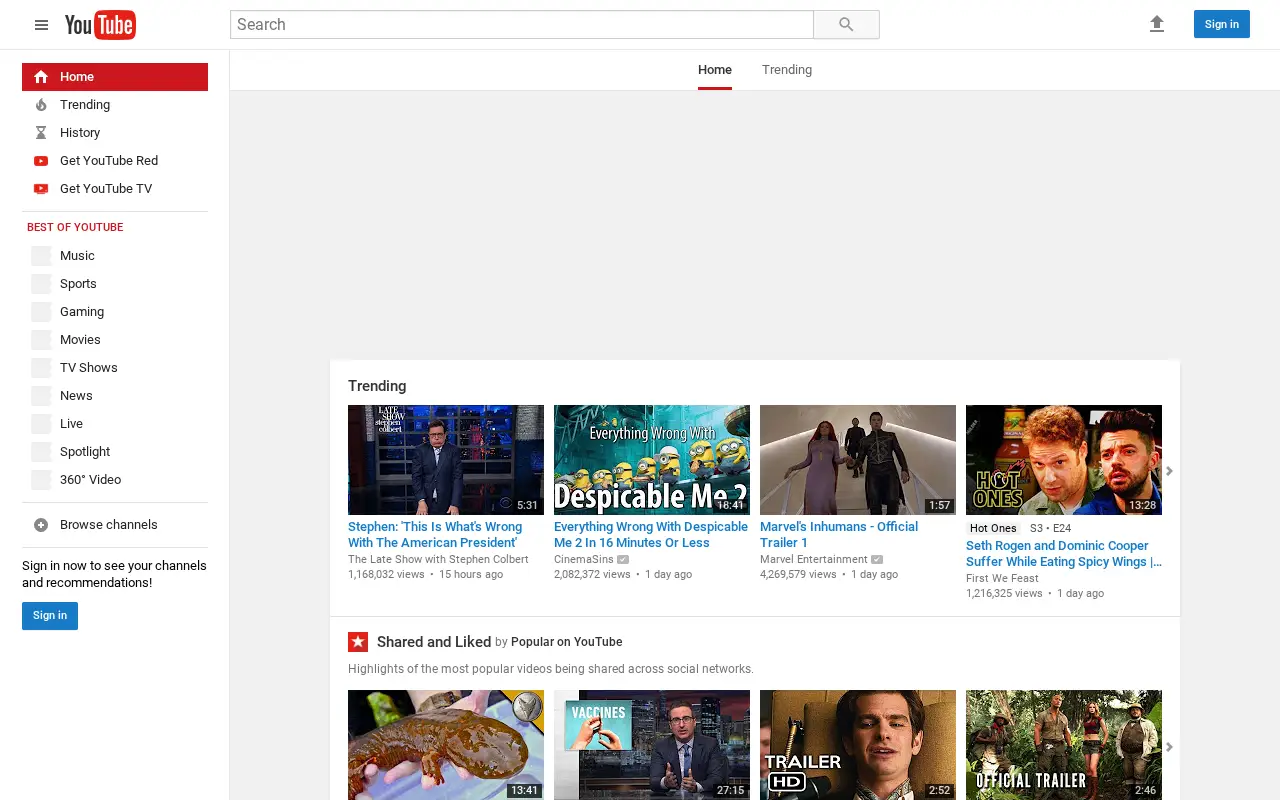Open Movies in the sidebar
1280x800 pixels.
[x=115, y=340]
